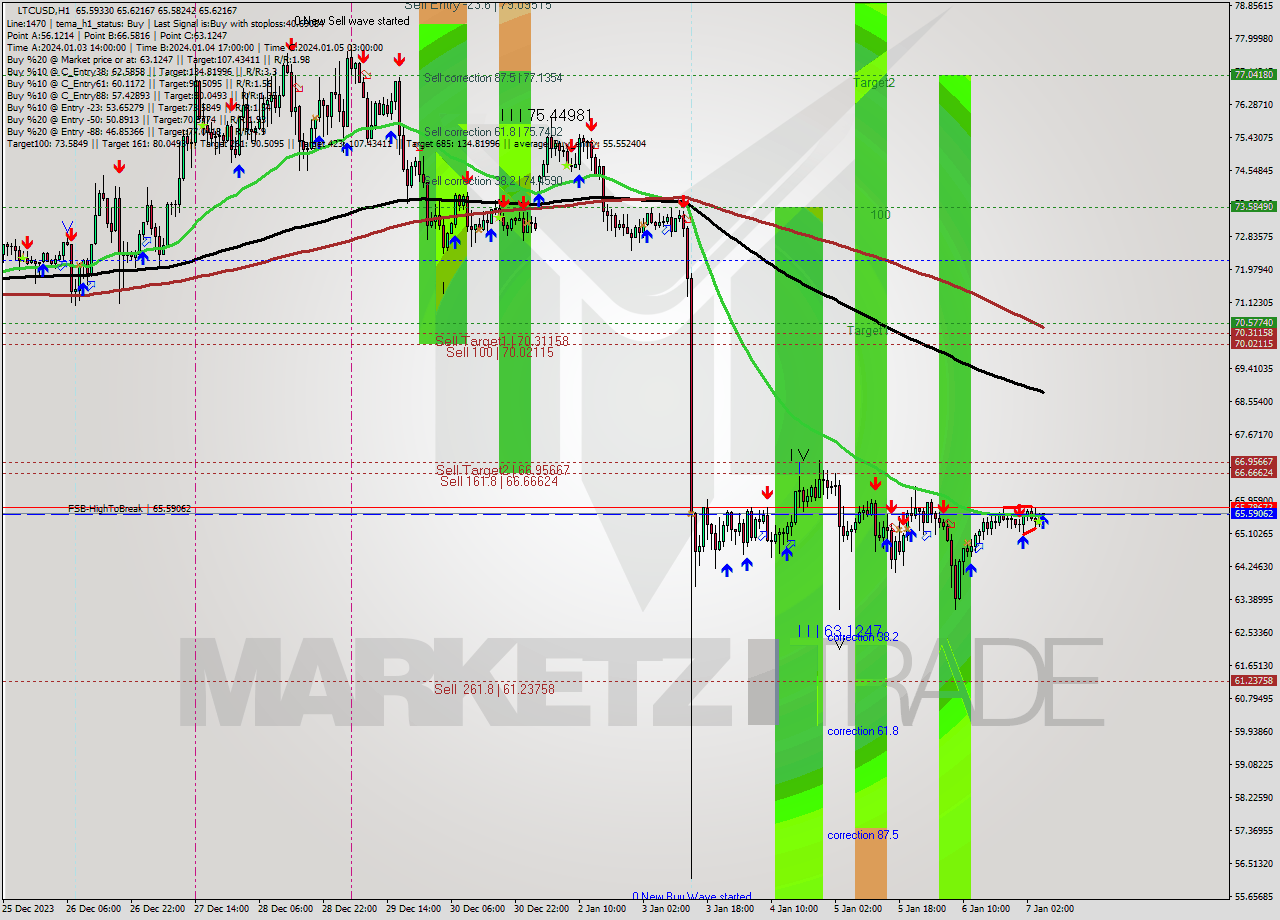The width and height of the screenshot is (1280, 920).
Task: Click the red 66.95667 price tag
Action: pyautogui.click(x=1254, y=461)
